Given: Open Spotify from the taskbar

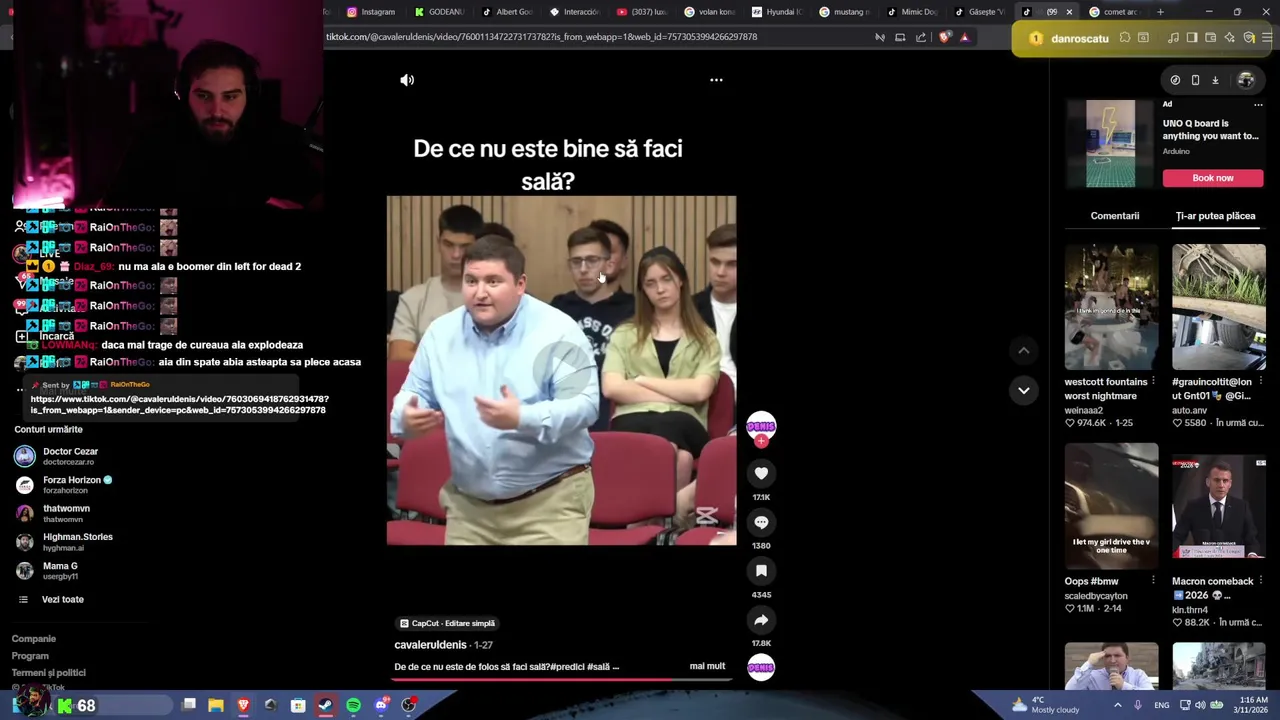Looking at the screenshot, I should (x=353, y=705).
